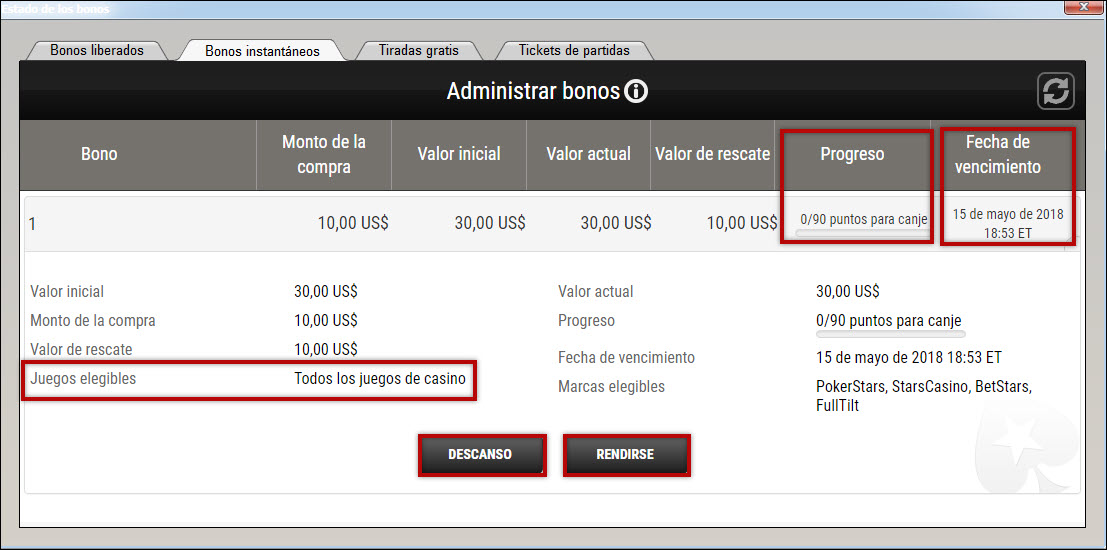The image size is (1107, 550).
Task: Click '0/90 puntos para canje' in table row
Action: pyautogui.click(x=863, y=219)
